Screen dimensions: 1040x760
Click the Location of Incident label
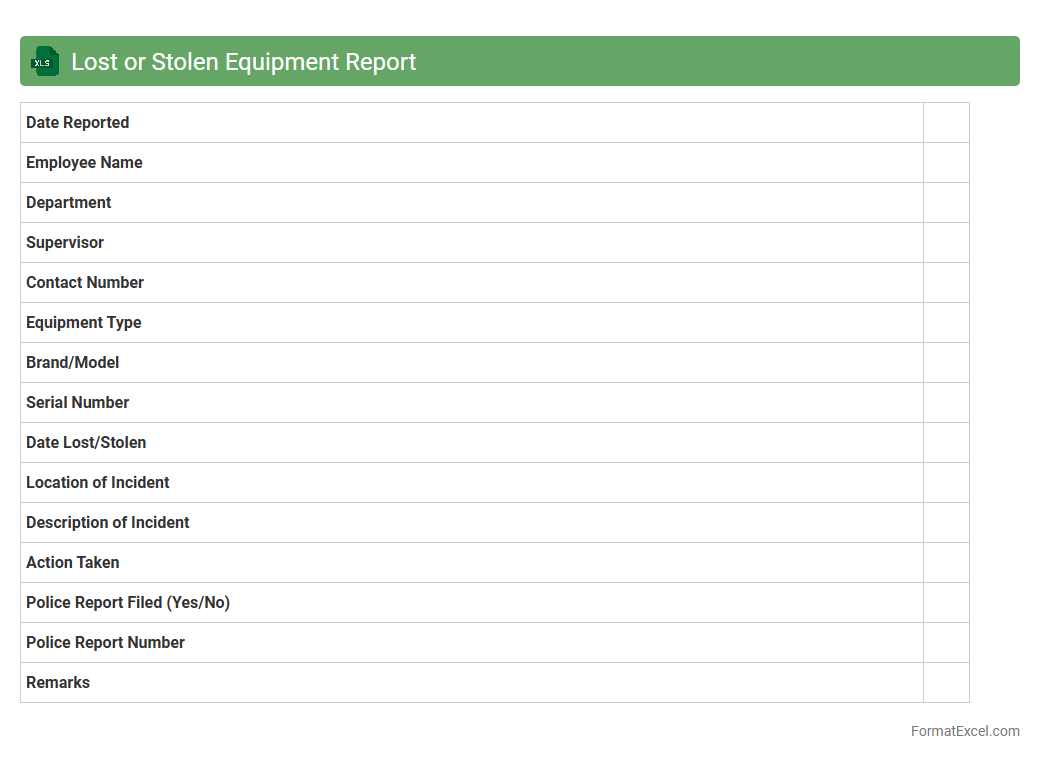(98, 483)
